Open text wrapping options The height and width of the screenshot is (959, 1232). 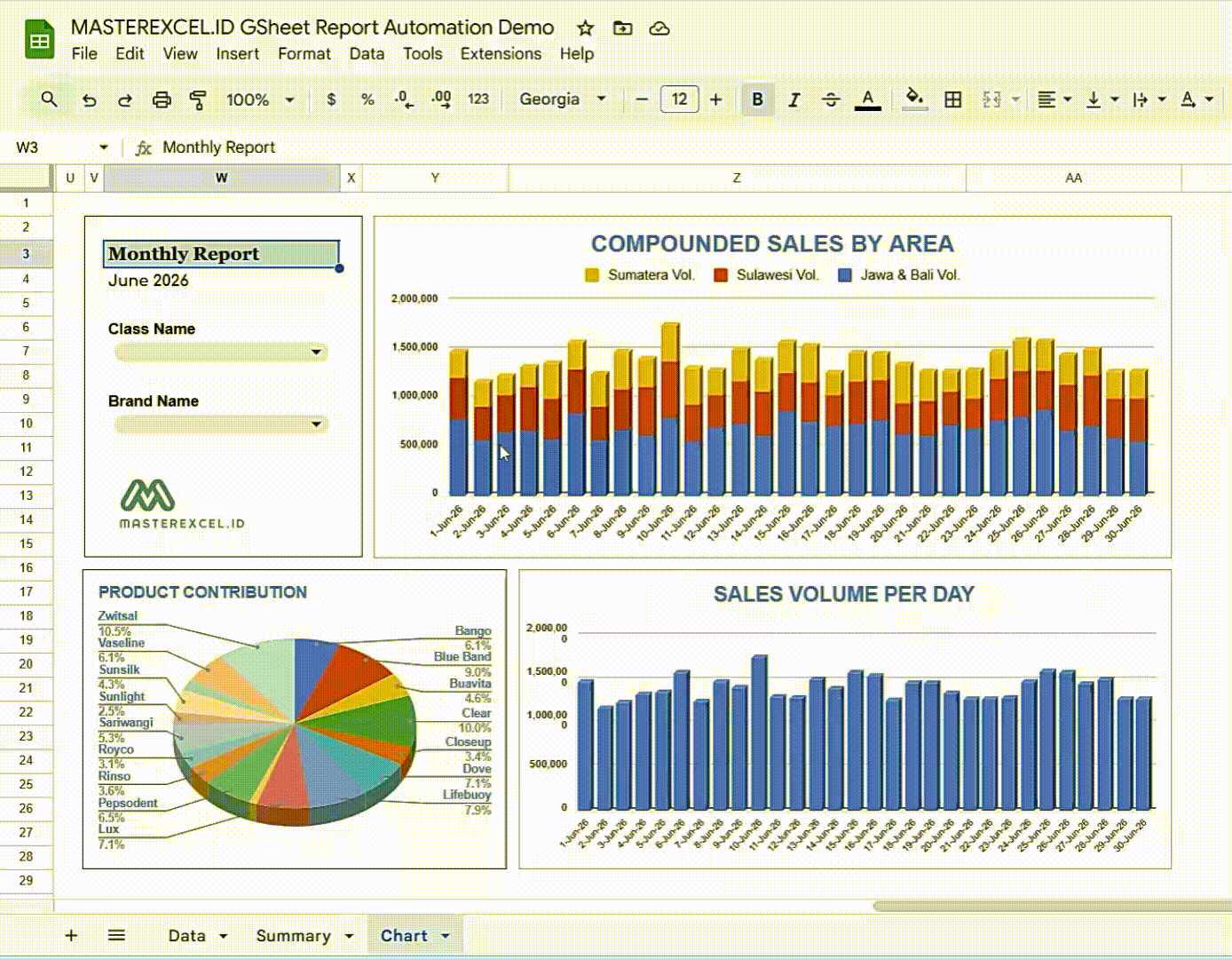pos(1149,99)
